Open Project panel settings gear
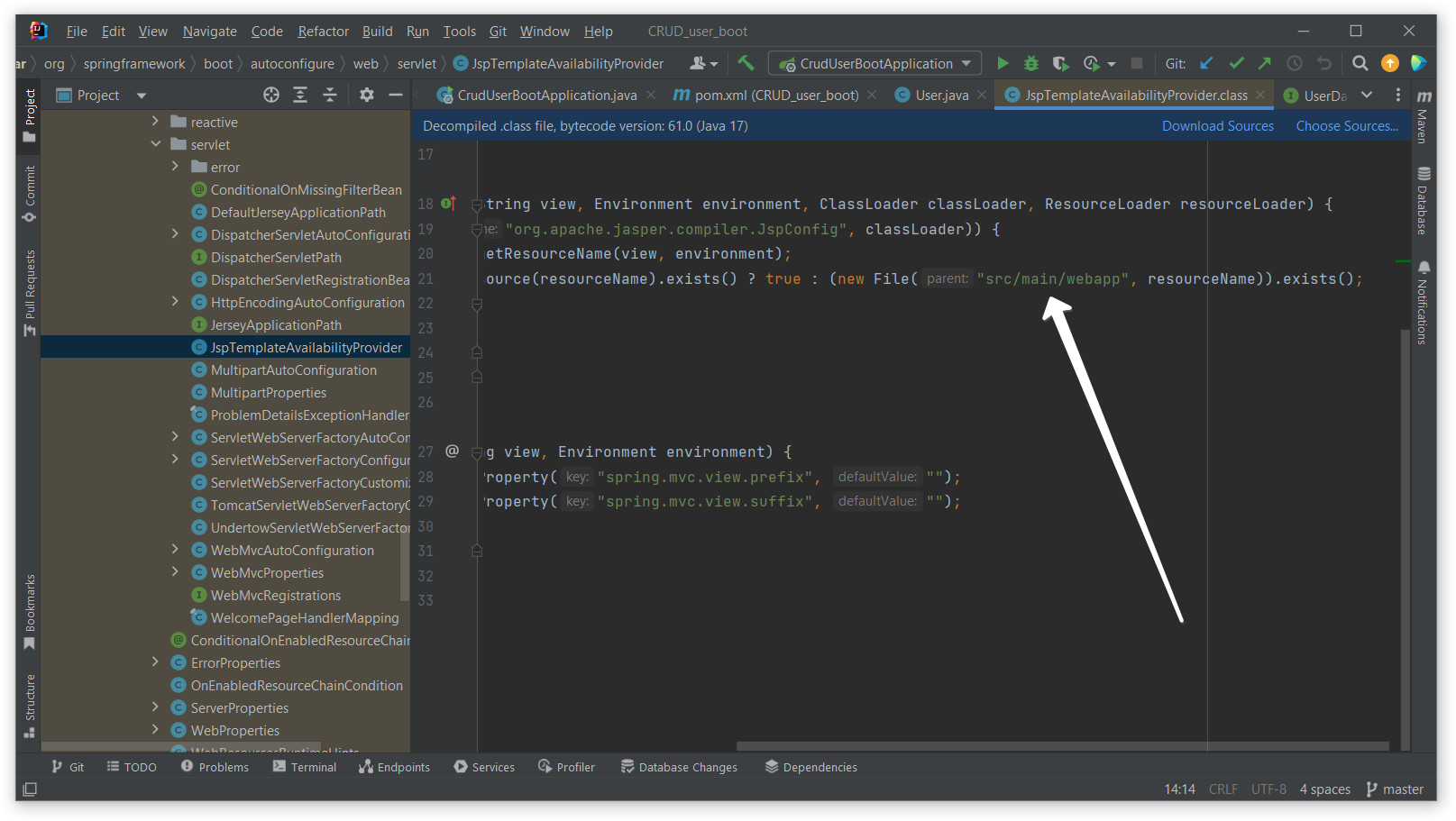This screenshot has width=1456, height=821. 367,96
